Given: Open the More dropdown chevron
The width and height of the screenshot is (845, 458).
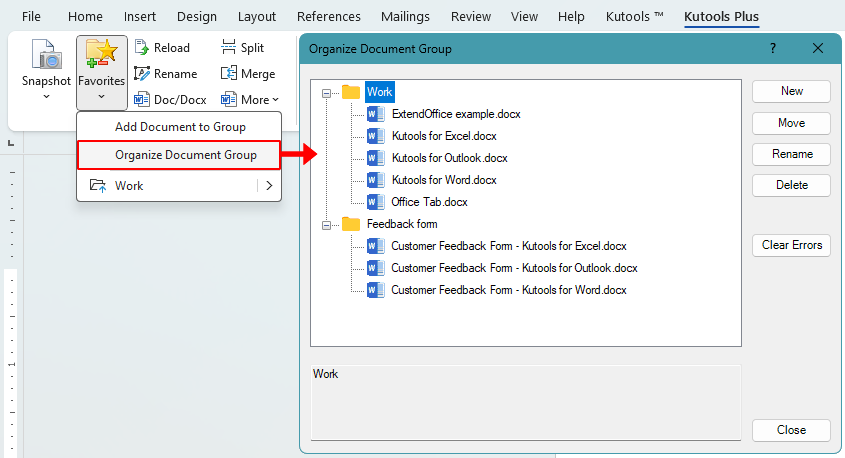Looking at the screenshot, I should (275, 100).
